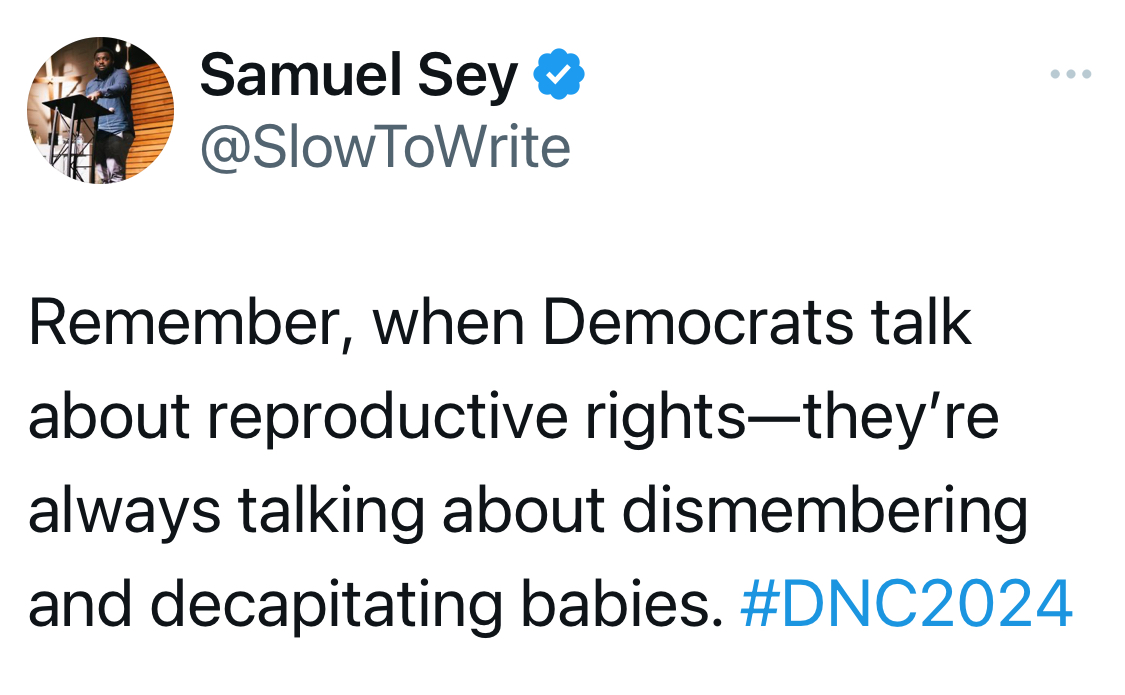This screenshot has height=695, width=1125.
Task: Click the blue verified checkmark badge
Action: 561,78
